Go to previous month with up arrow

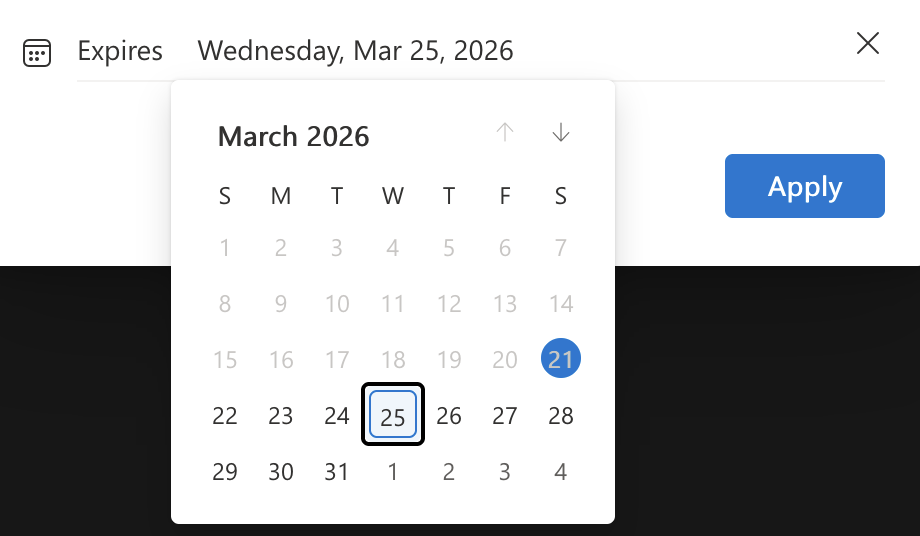505,132
